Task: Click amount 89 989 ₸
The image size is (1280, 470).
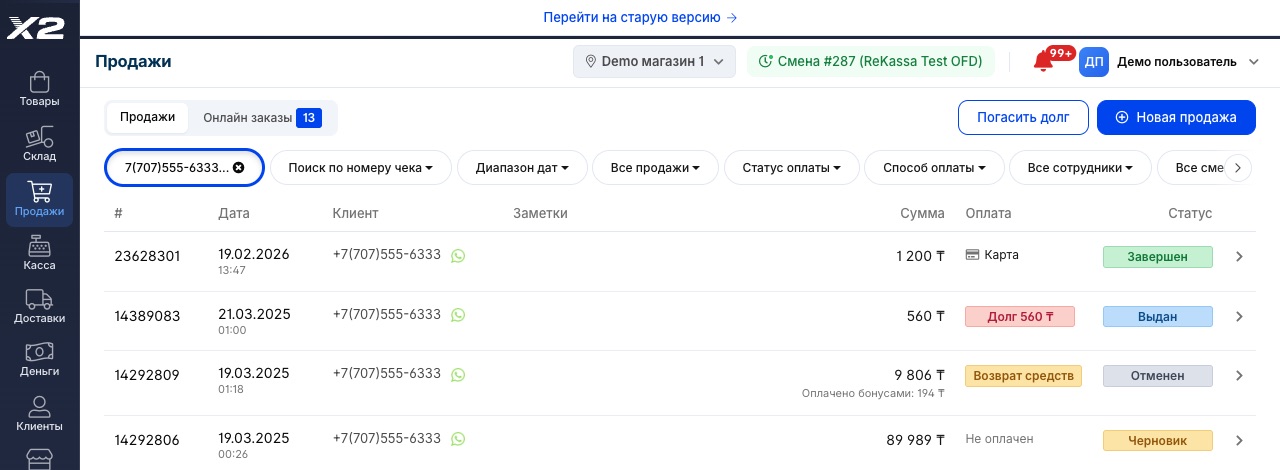Action: coord(915,440)
